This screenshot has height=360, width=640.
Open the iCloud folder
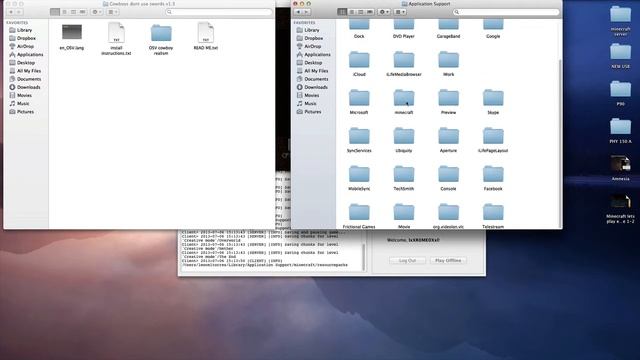[x=359, y=60]
